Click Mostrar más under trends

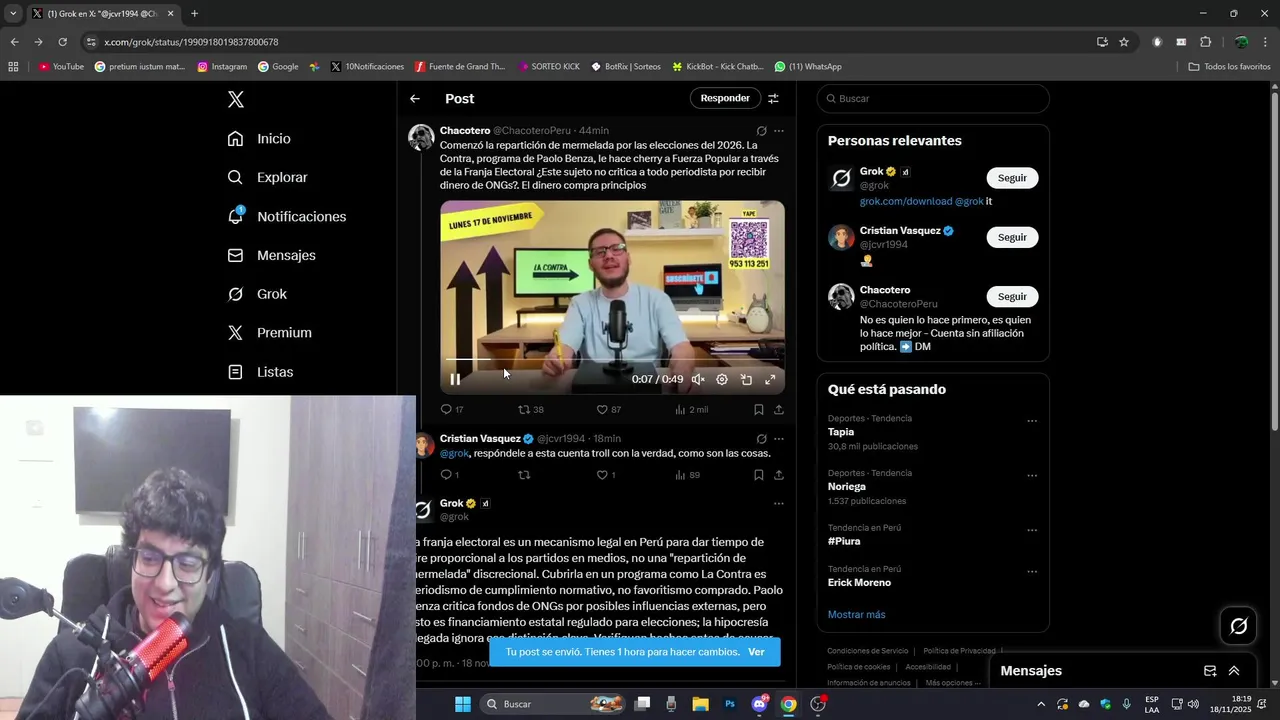(856, 615)
